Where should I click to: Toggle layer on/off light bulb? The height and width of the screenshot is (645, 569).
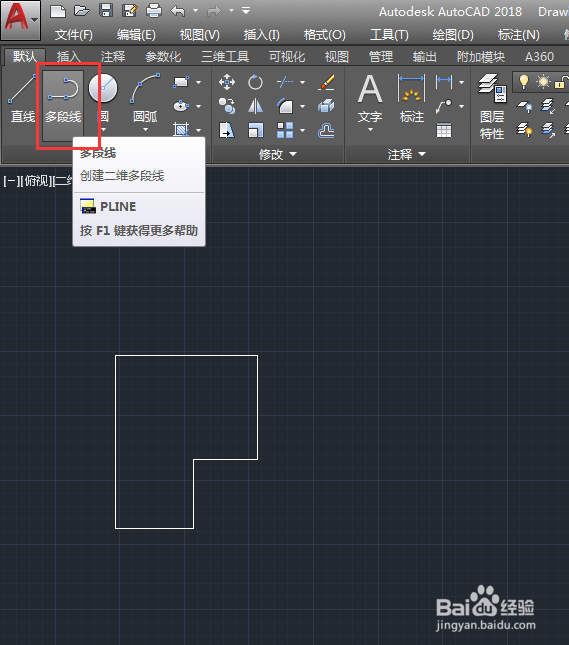click(523, 81)
